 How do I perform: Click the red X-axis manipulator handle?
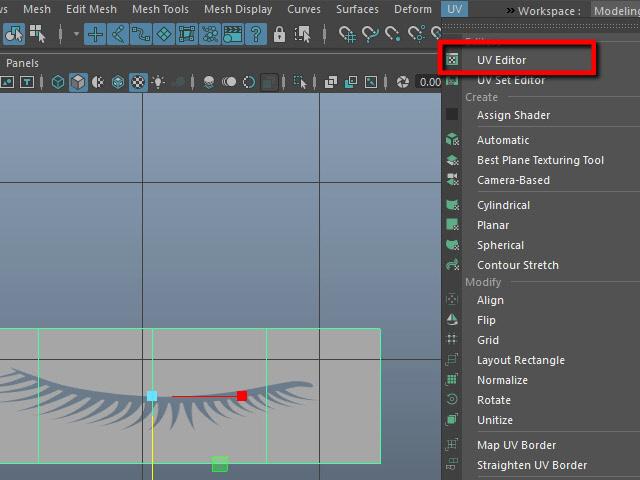(242, 396)
